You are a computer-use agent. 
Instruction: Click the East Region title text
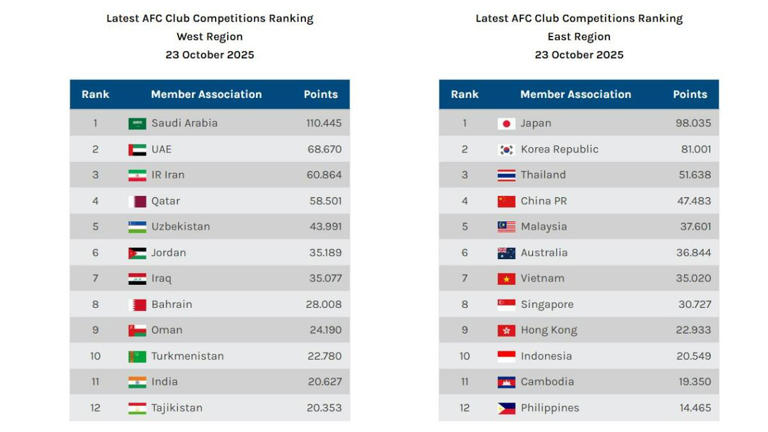click(579, 36)
